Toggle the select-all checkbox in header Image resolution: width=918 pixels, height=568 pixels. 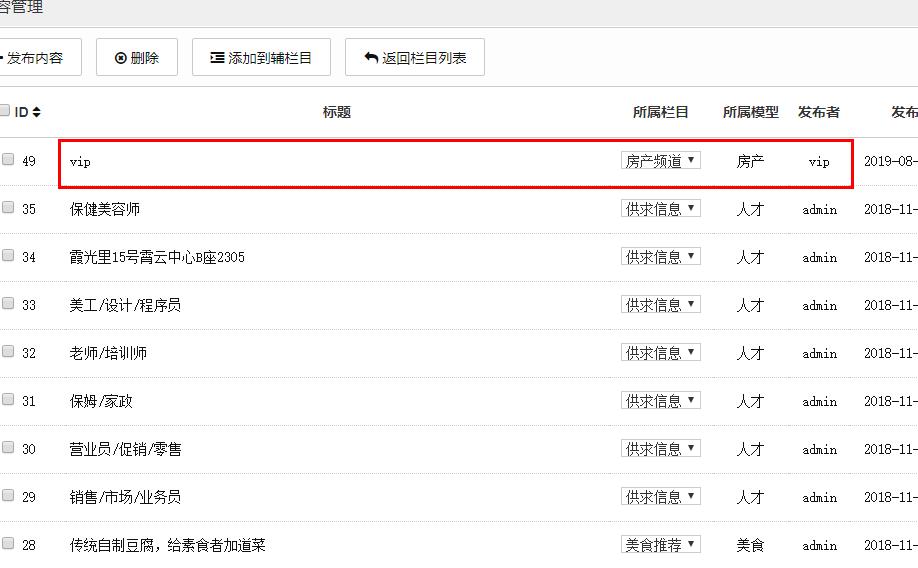[x=5, y=111]
